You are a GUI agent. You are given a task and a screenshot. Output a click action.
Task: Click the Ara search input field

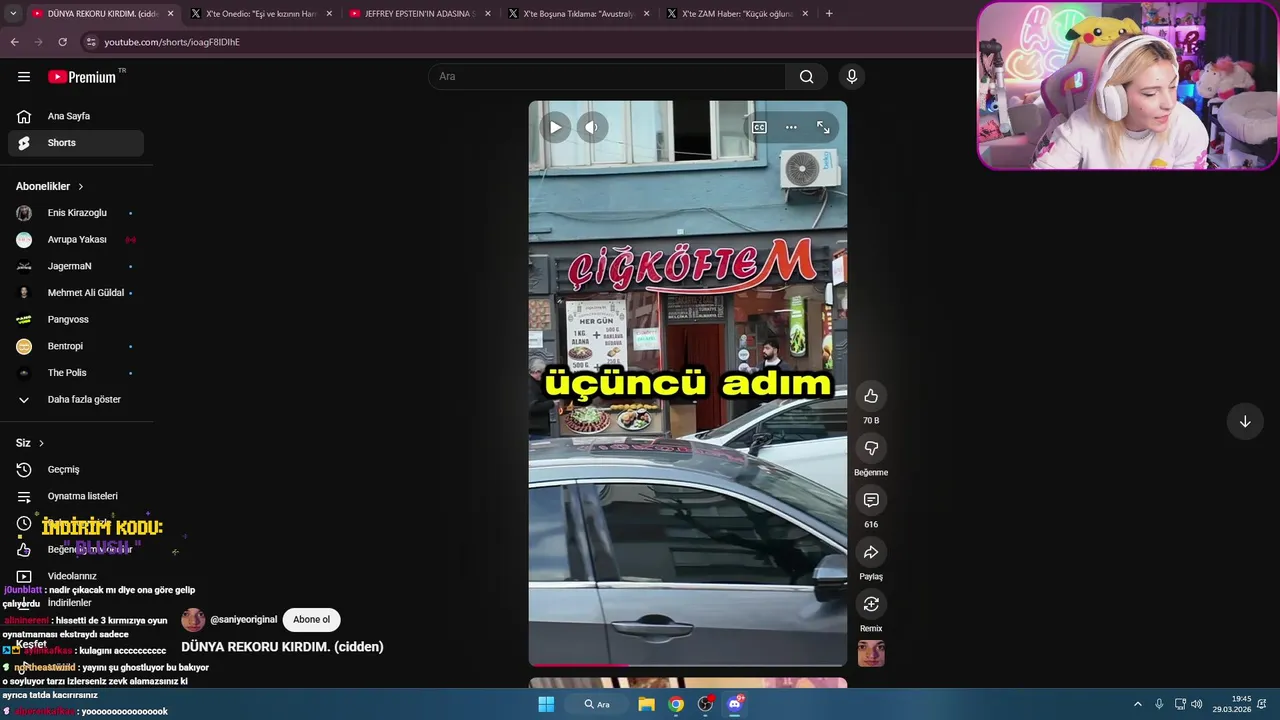click(607, 77)
